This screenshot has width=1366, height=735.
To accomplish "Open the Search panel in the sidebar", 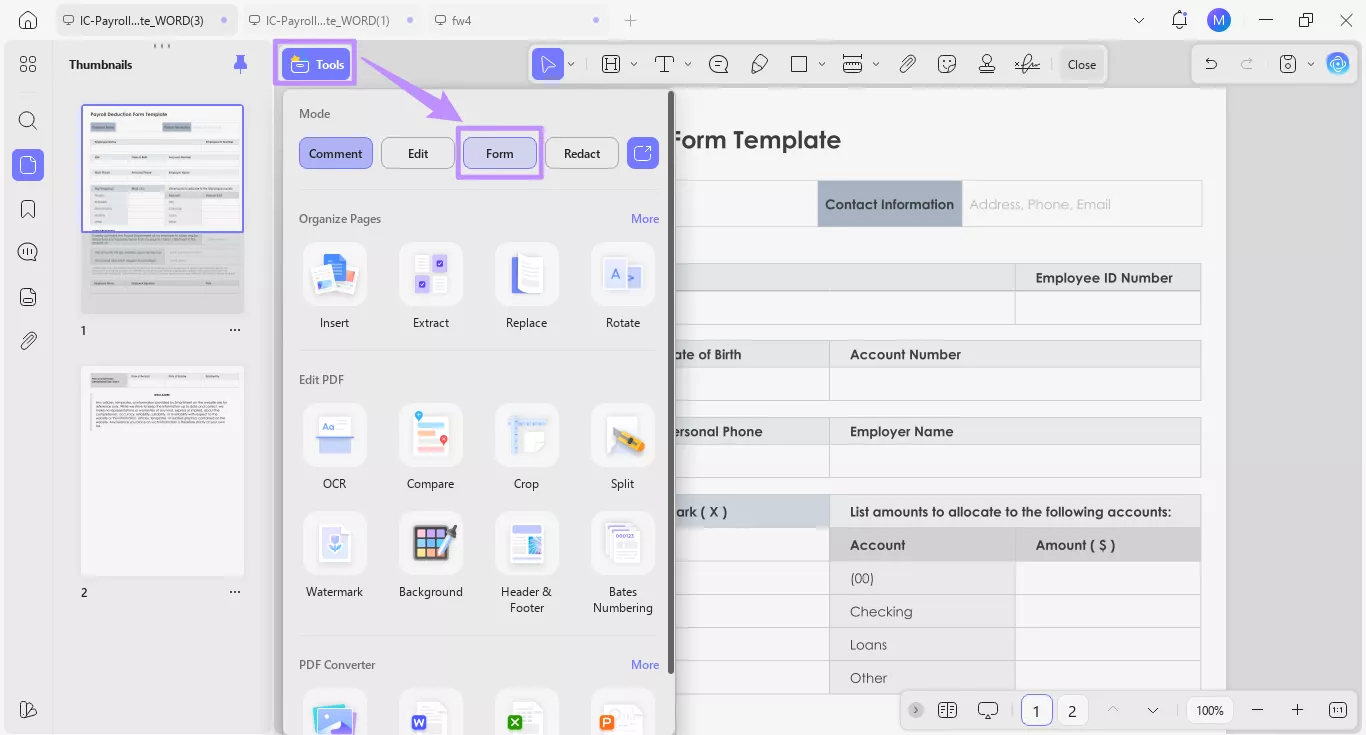I will pos(27,120).
